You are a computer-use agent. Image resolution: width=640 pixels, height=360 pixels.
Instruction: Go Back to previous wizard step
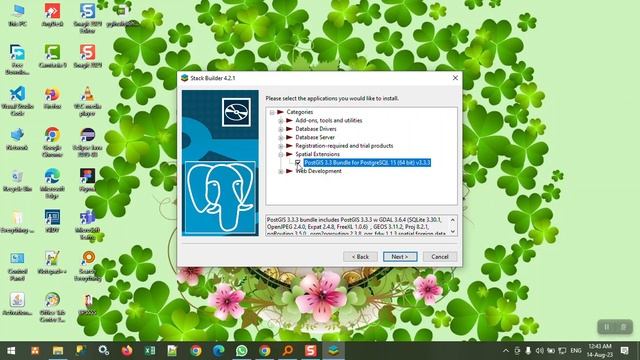pos(360,257)
